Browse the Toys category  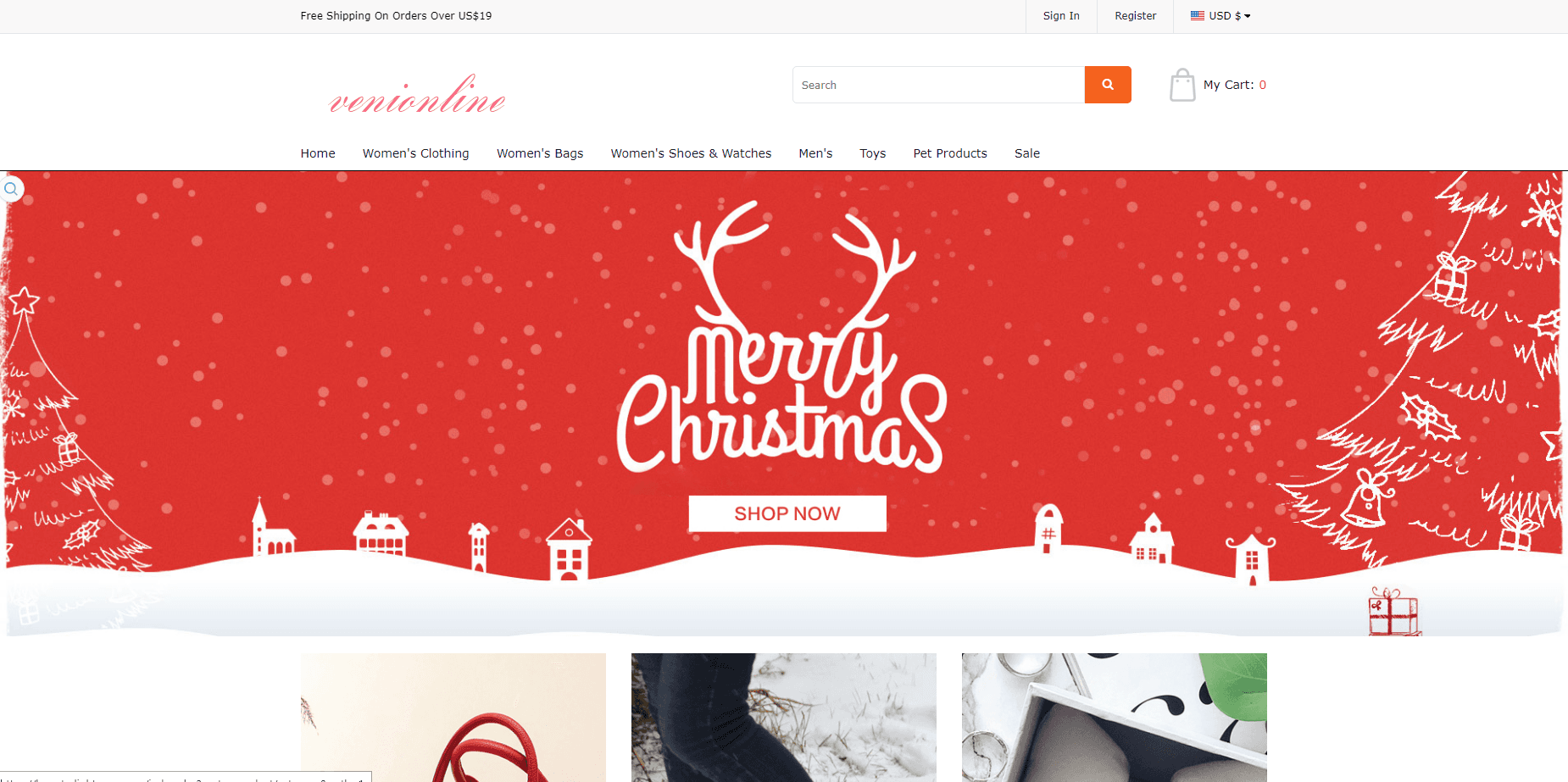click(x=872, y=153)
